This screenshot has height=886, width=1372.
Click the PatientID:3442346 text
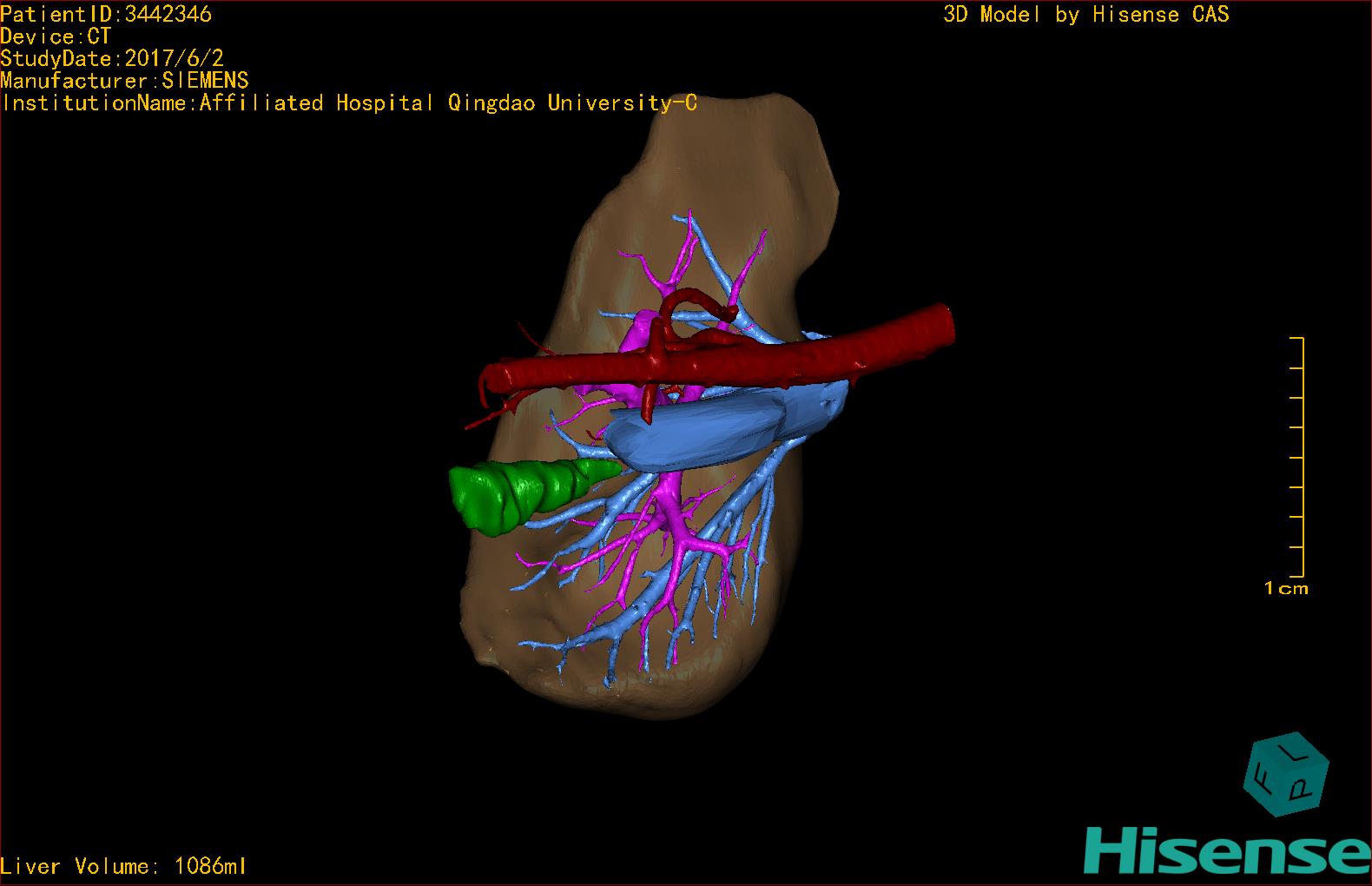106,14
